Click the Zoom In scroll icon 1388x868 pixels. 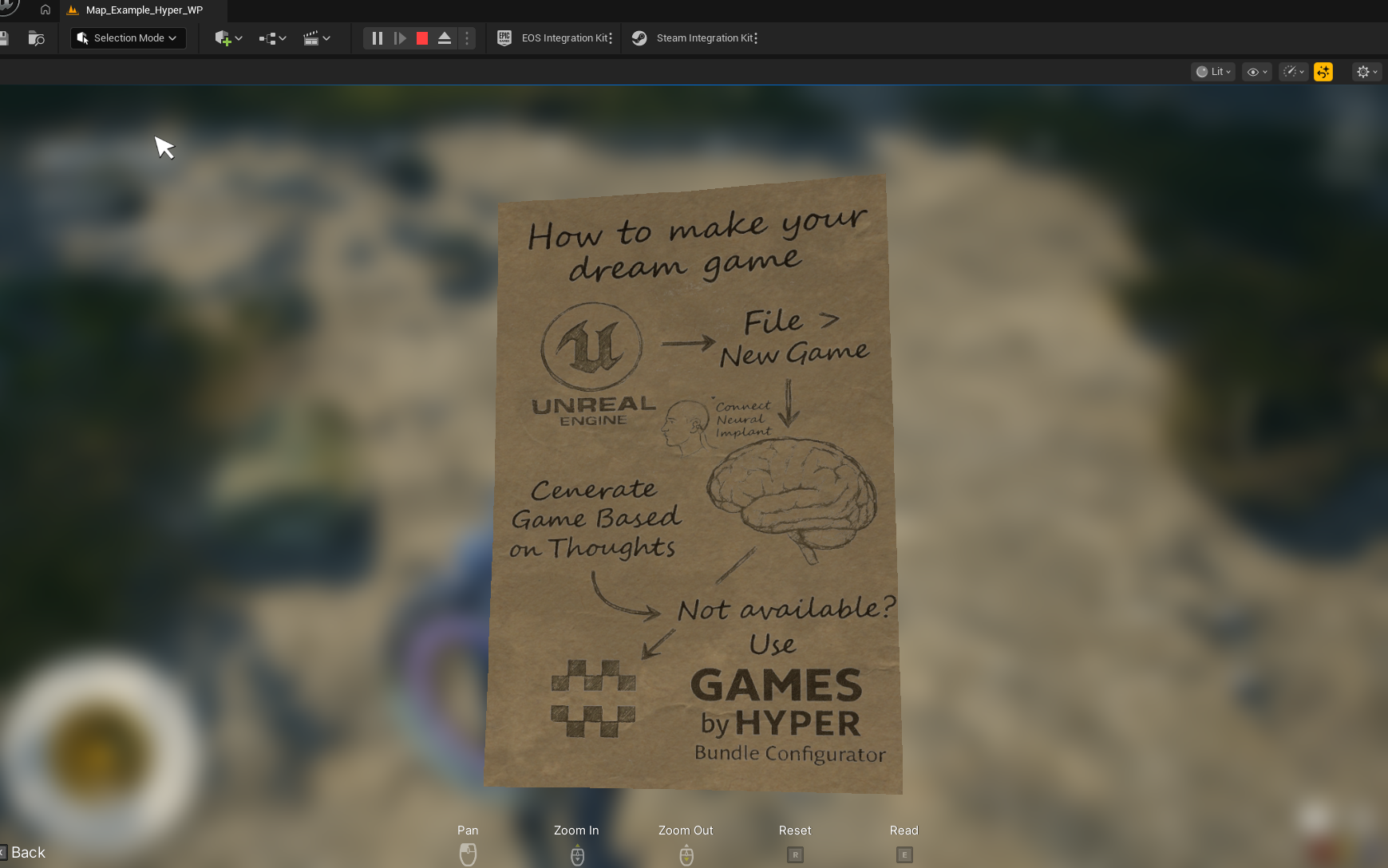pyautogui.click(x=577, y=854)
